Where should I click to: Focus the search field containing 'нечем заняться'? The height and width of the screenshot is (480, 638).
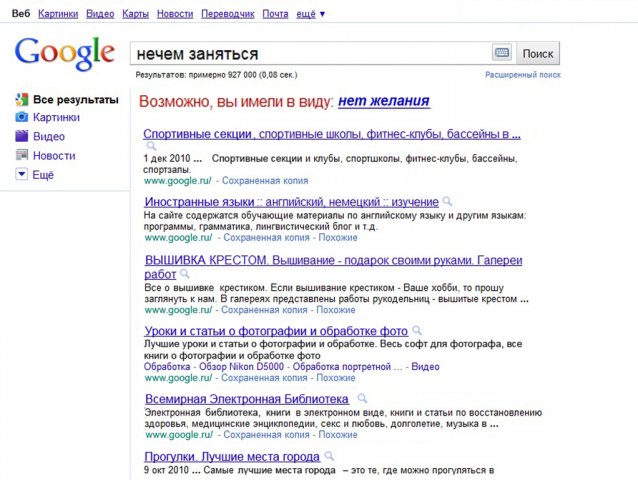(x=311, y=53)
